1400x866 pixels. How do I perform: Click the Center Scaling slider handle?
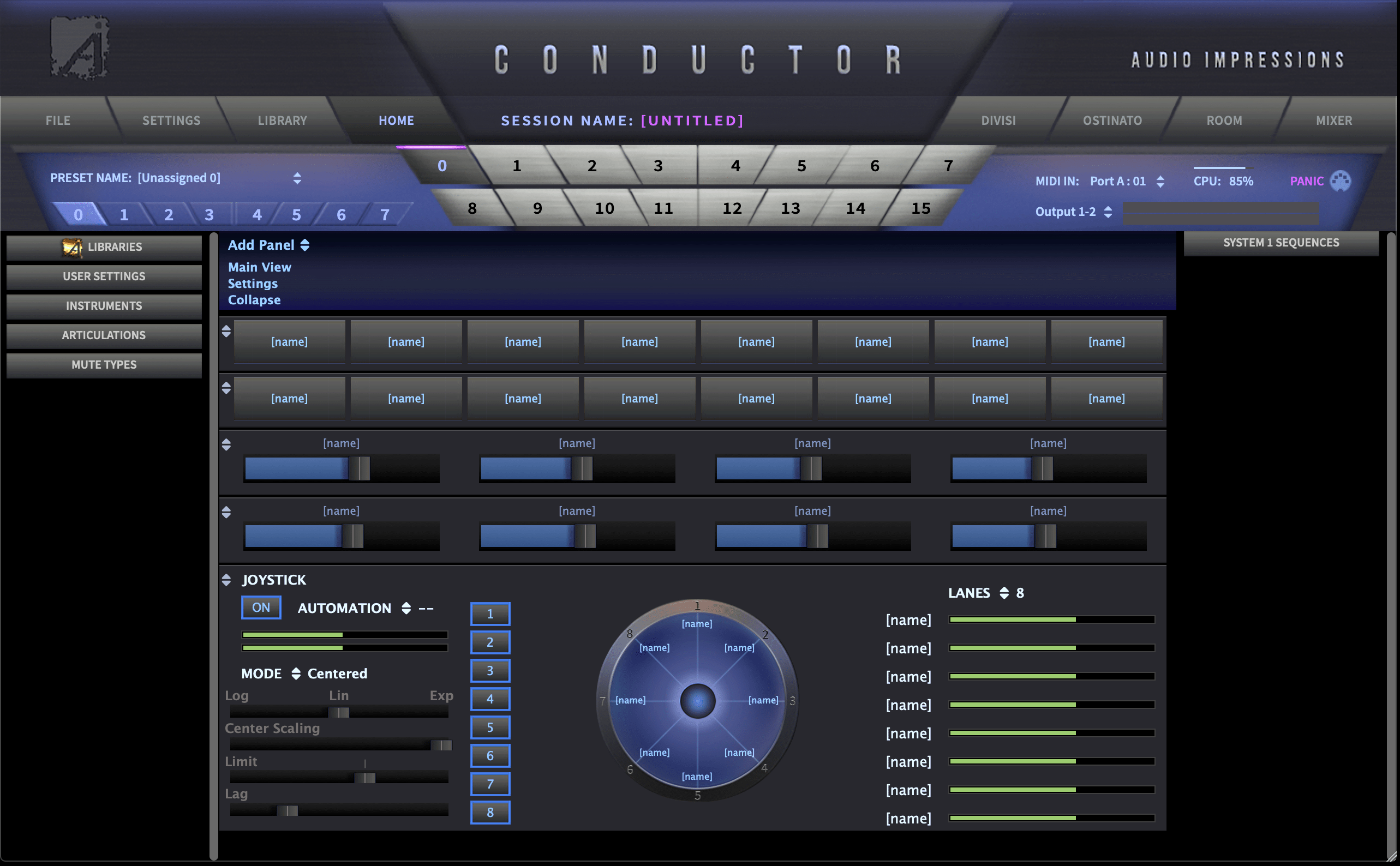[x=441, y=745]
